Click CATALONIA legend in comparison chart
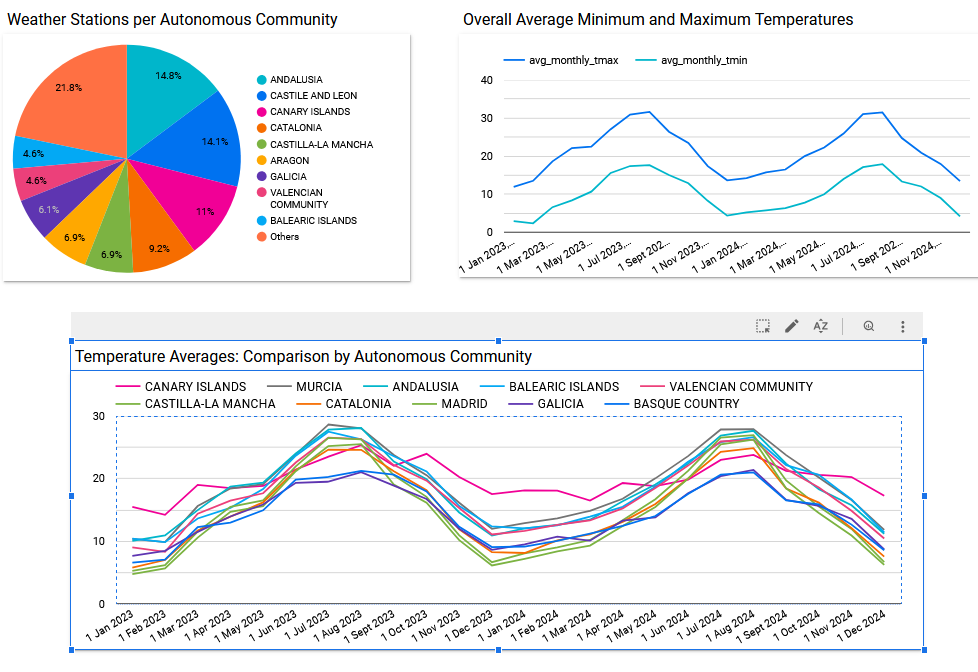Screen dimensions: 978x672 [x=343, y=404]
